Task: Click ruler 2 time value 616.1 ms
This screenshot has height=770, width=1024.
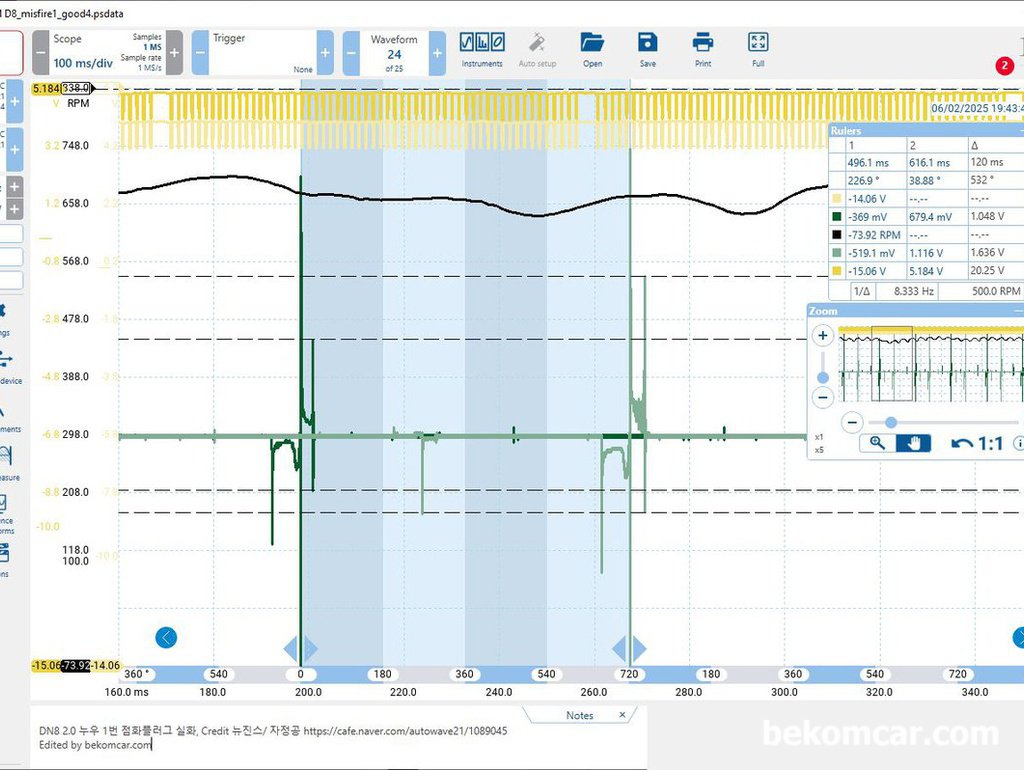Action: [929, 163]
